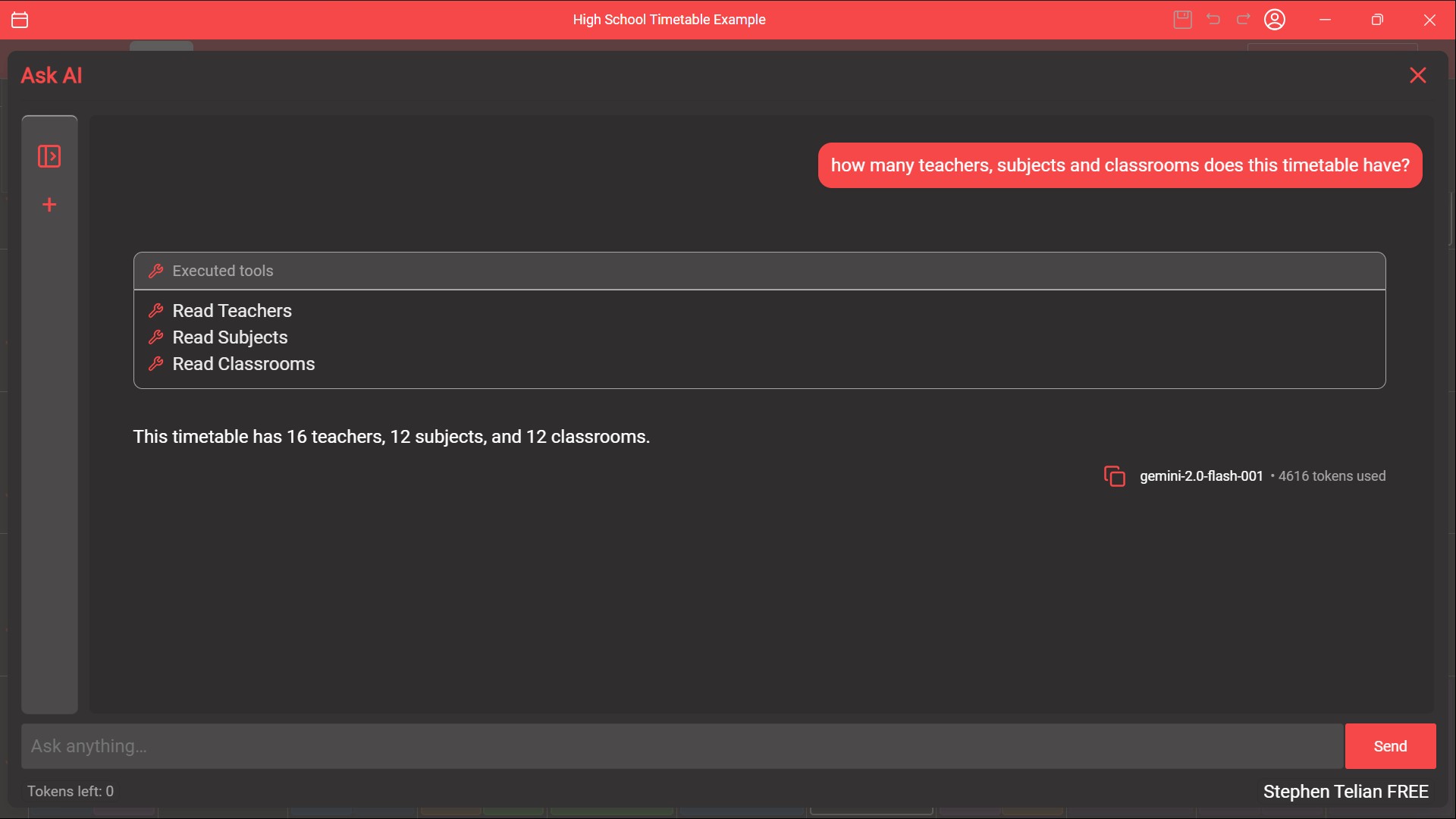Screen dimensions: 1456x819
Task: Click the calendar app icon in title bar
Action: click(20, 20)
